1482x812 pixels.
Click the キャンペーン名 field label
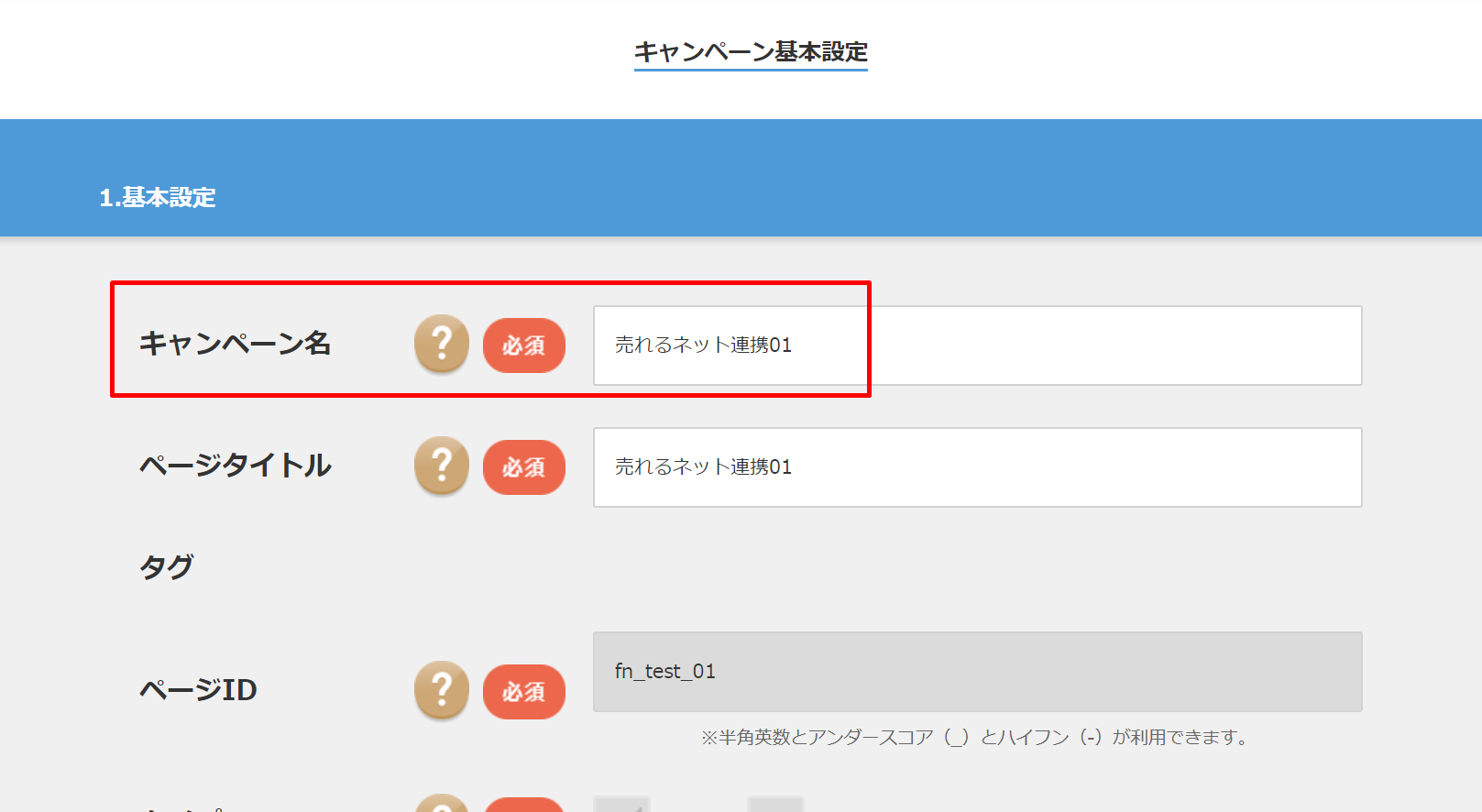pos(235,344)
